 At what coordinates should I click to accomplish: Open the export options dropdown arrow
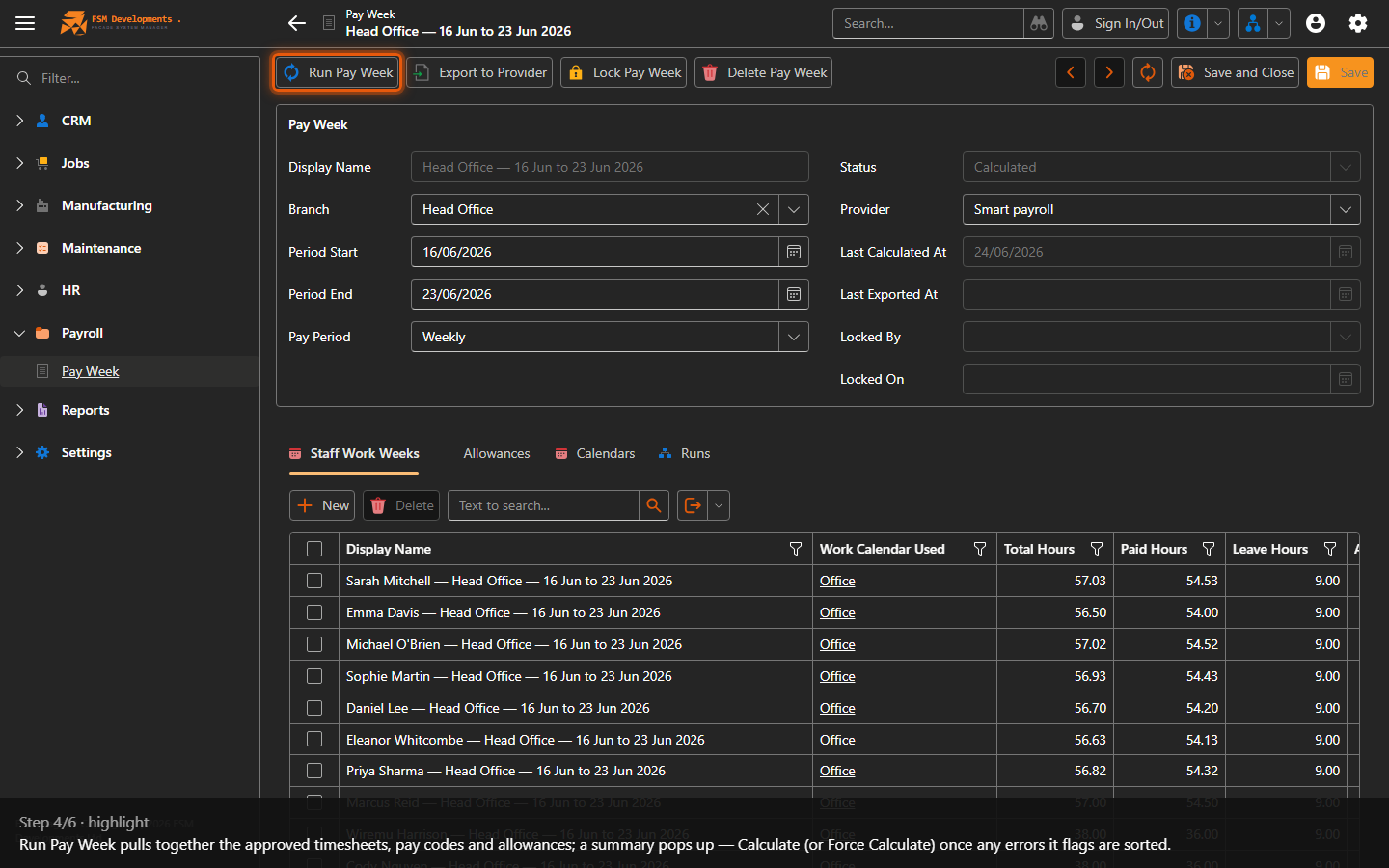click(719, 505)
